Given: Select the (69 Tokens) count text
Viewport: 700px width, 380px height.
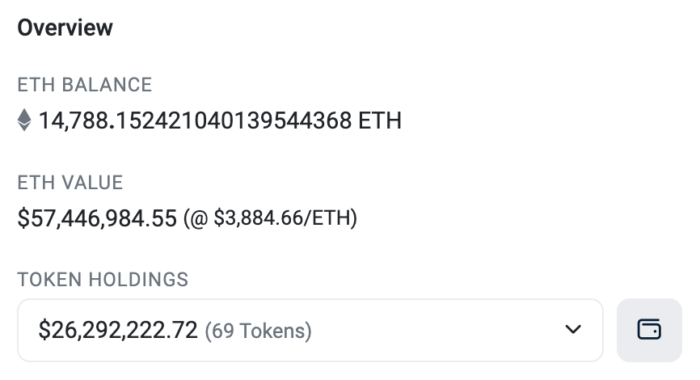Looking at the screenshot, I should click(x=258, y=331).
